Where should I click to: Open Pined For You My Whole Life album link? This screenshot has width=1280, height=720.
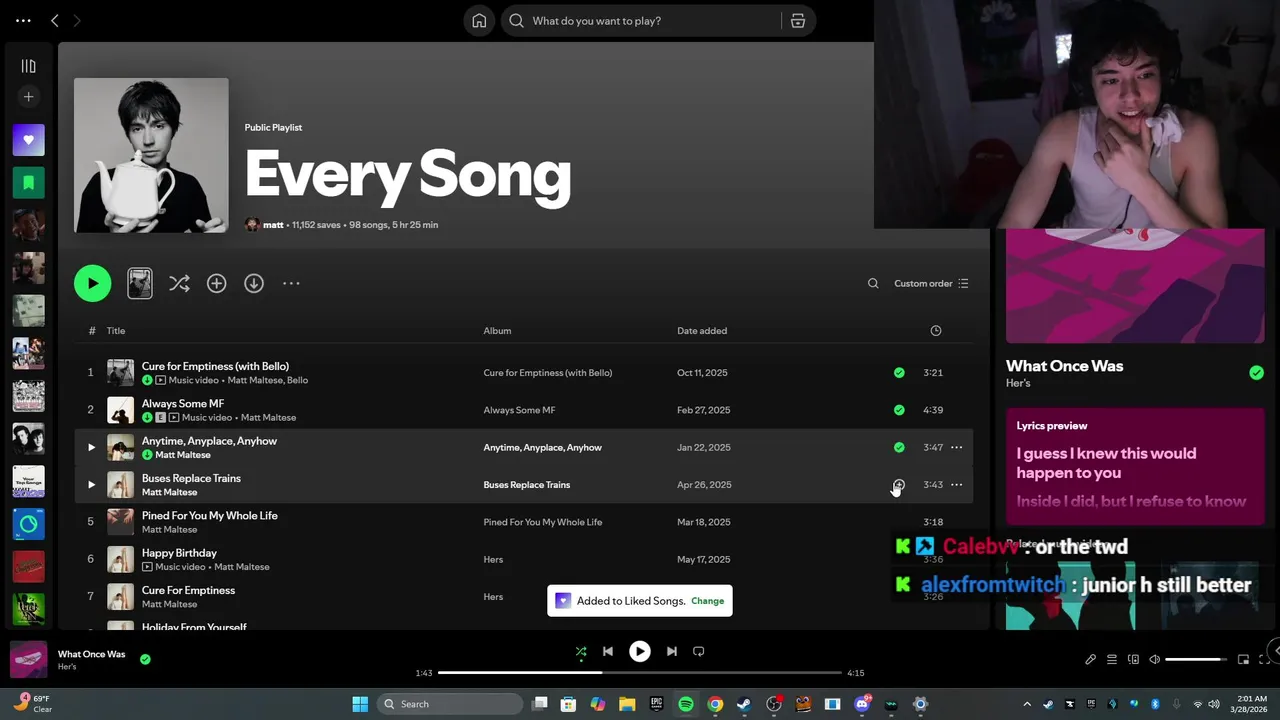pos(543,522)
